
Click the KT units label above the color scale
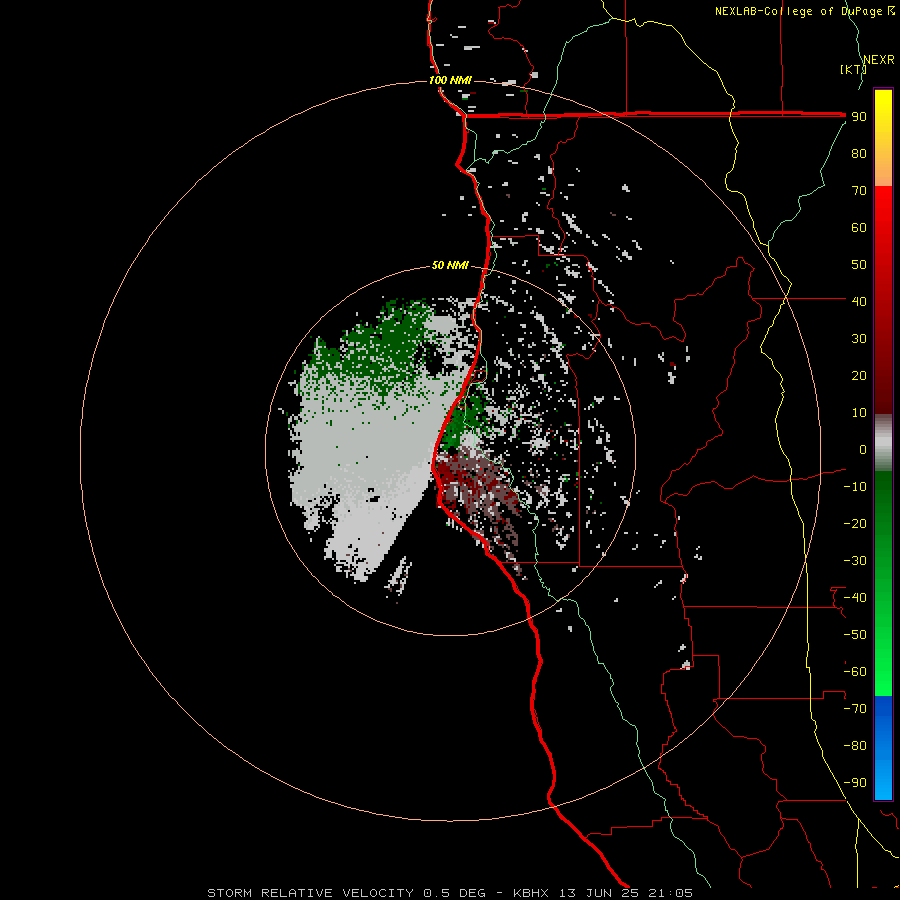[853, 69]
